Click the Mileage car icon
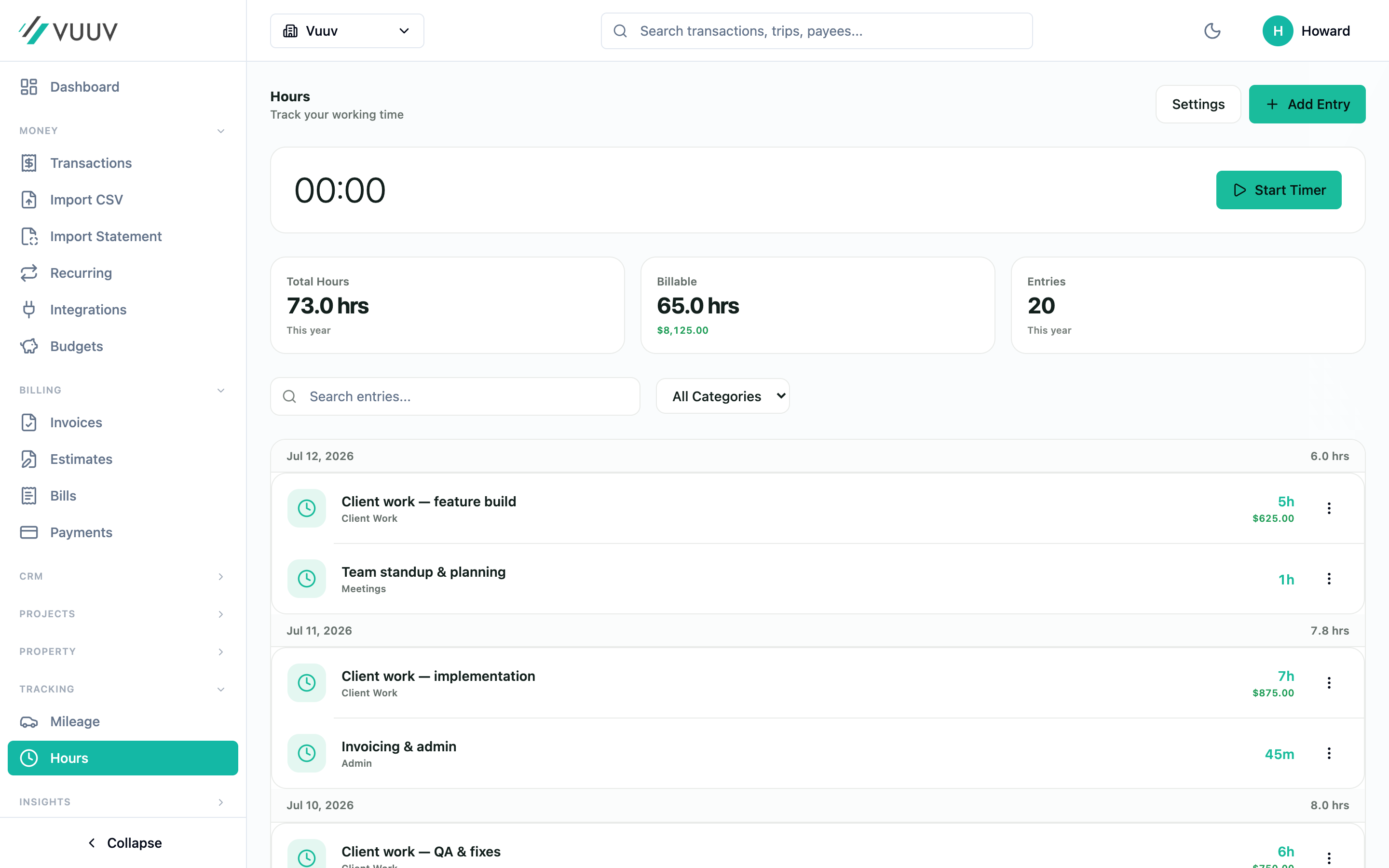The height and width of the screenshot is (868, 1389). pyautogui.click(x=29, y=721)
